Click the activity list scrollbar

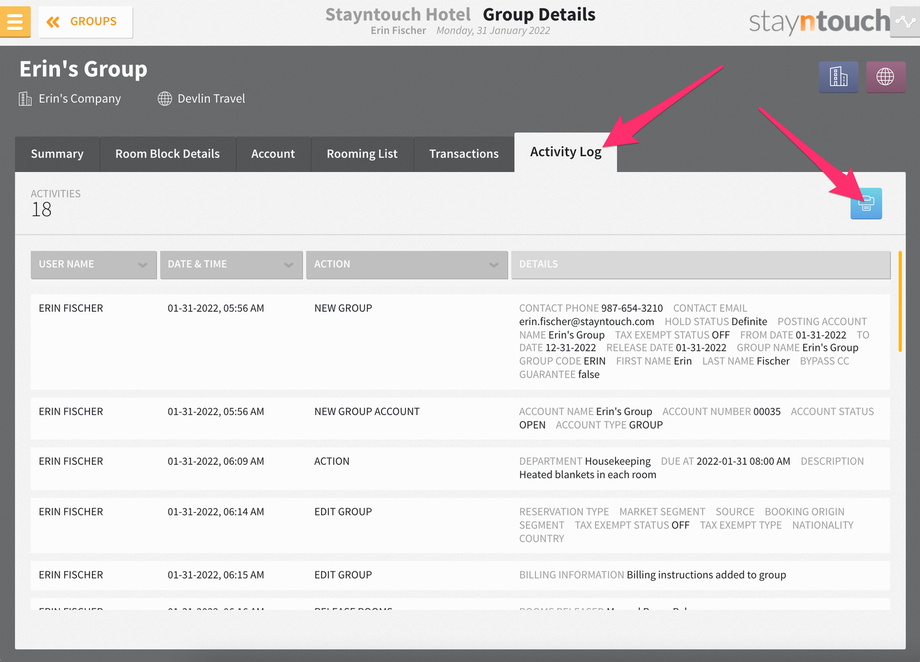click(900, 302)
